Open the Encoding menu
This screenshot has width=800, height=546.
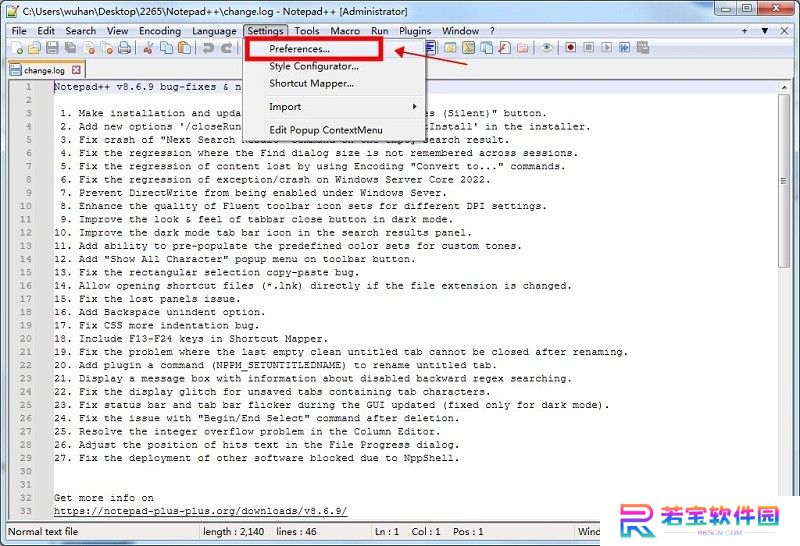click(x=160, y=31)
